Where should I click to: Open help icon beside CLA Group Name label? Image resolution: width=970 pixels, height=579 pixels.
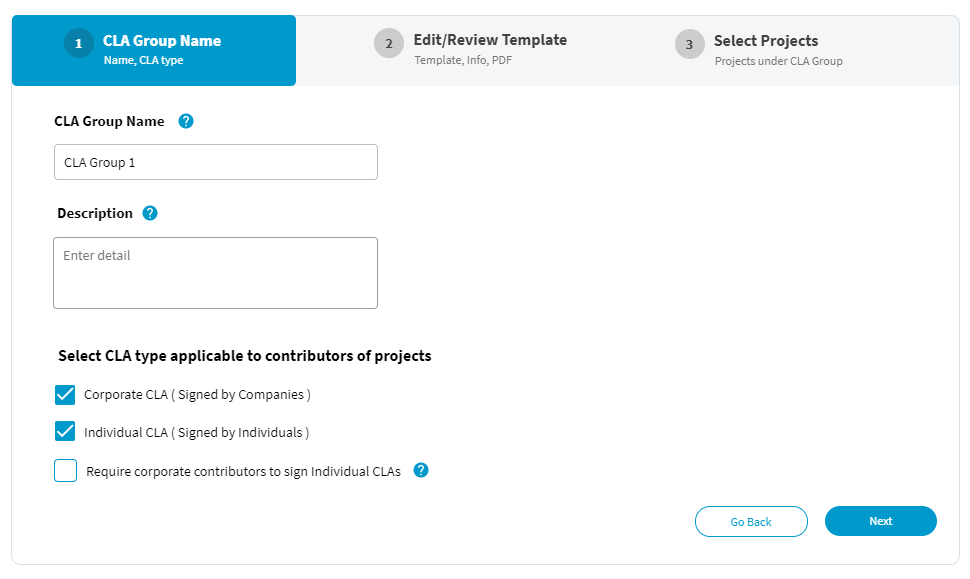[186, 121]
